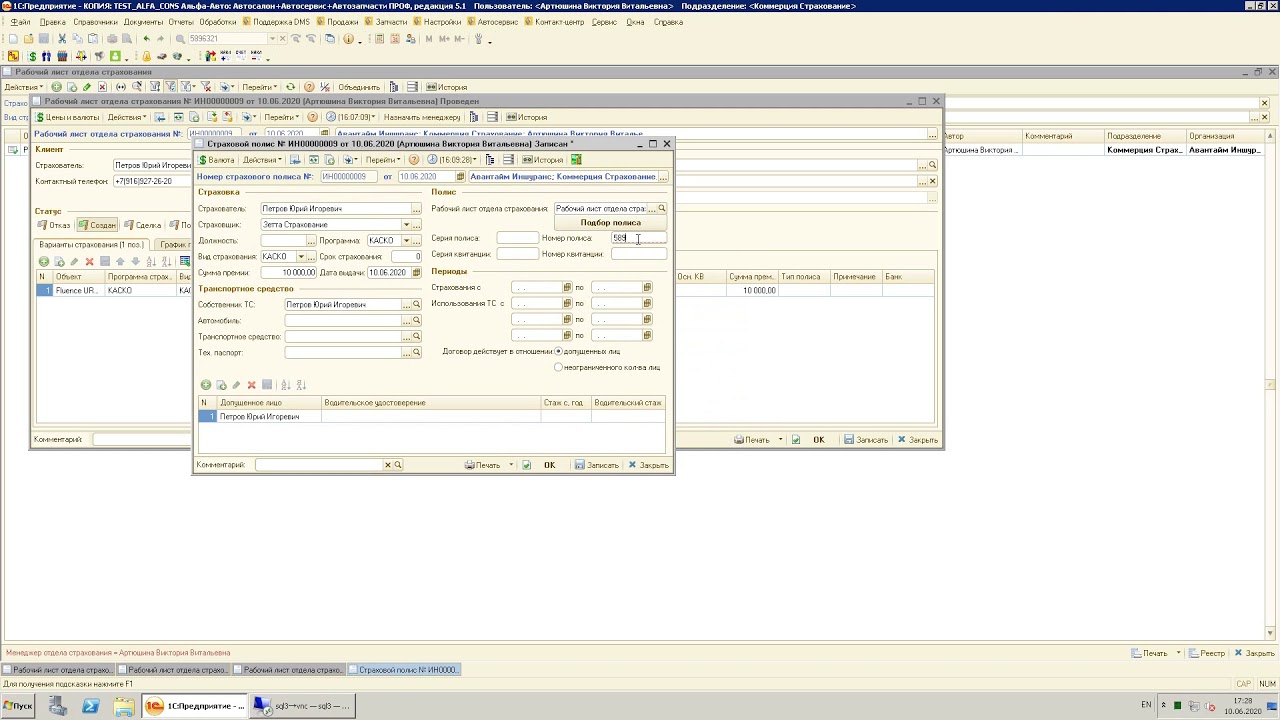The height and width of the screenshot is (720, 1280).
Task: Open the help question-mark icon in the Страховой полис toolbar
Action: click(x=414, y=160)
